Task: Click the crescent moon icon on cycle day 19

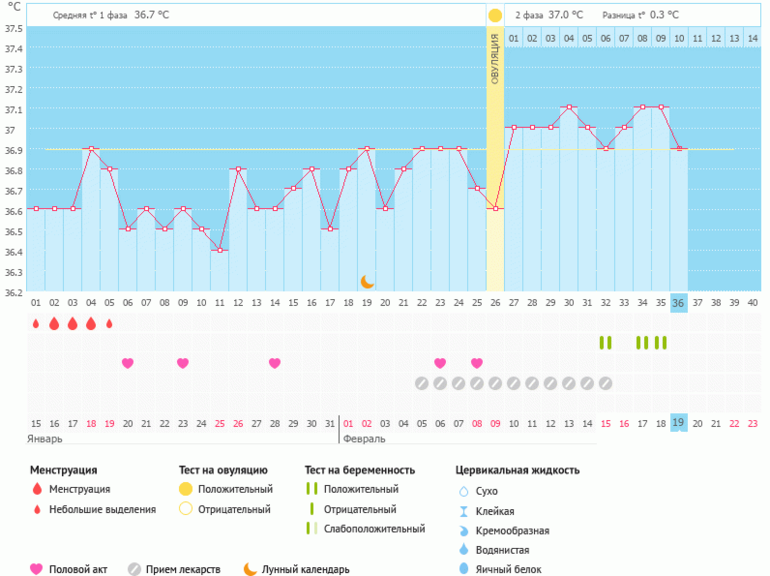Action: point(367,282)
